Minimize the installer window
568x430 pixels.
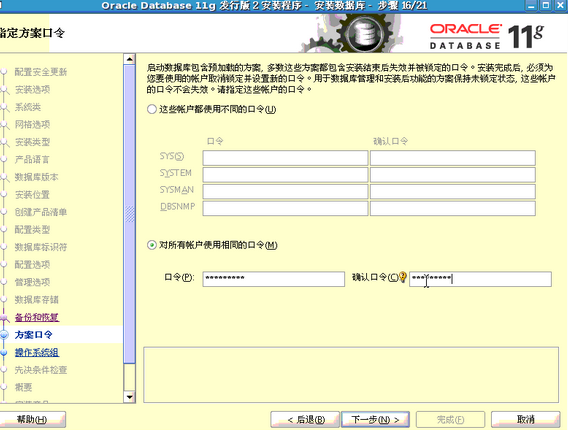(x=531, y=5)
